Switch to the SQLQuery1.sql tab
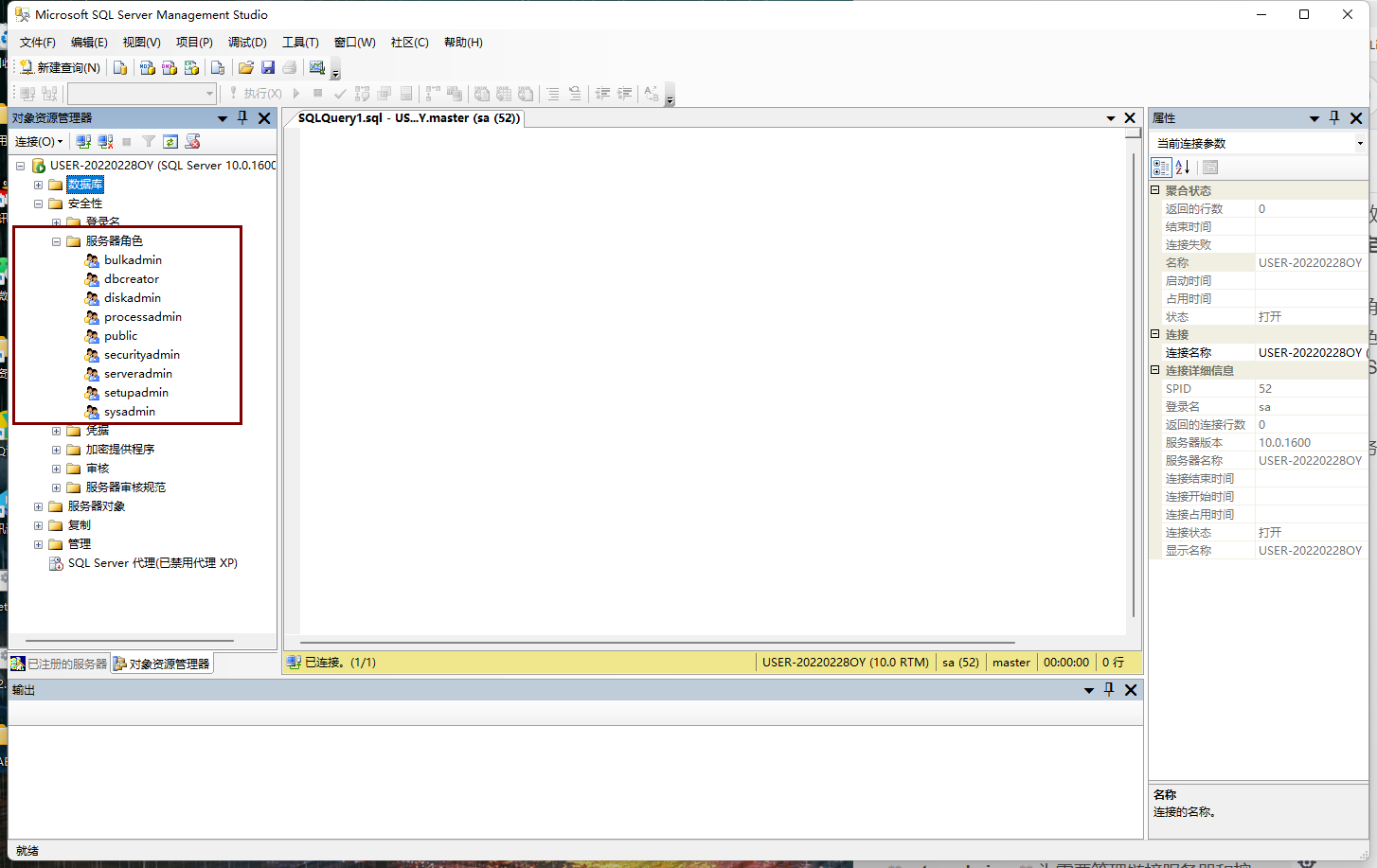 (408, 118)
